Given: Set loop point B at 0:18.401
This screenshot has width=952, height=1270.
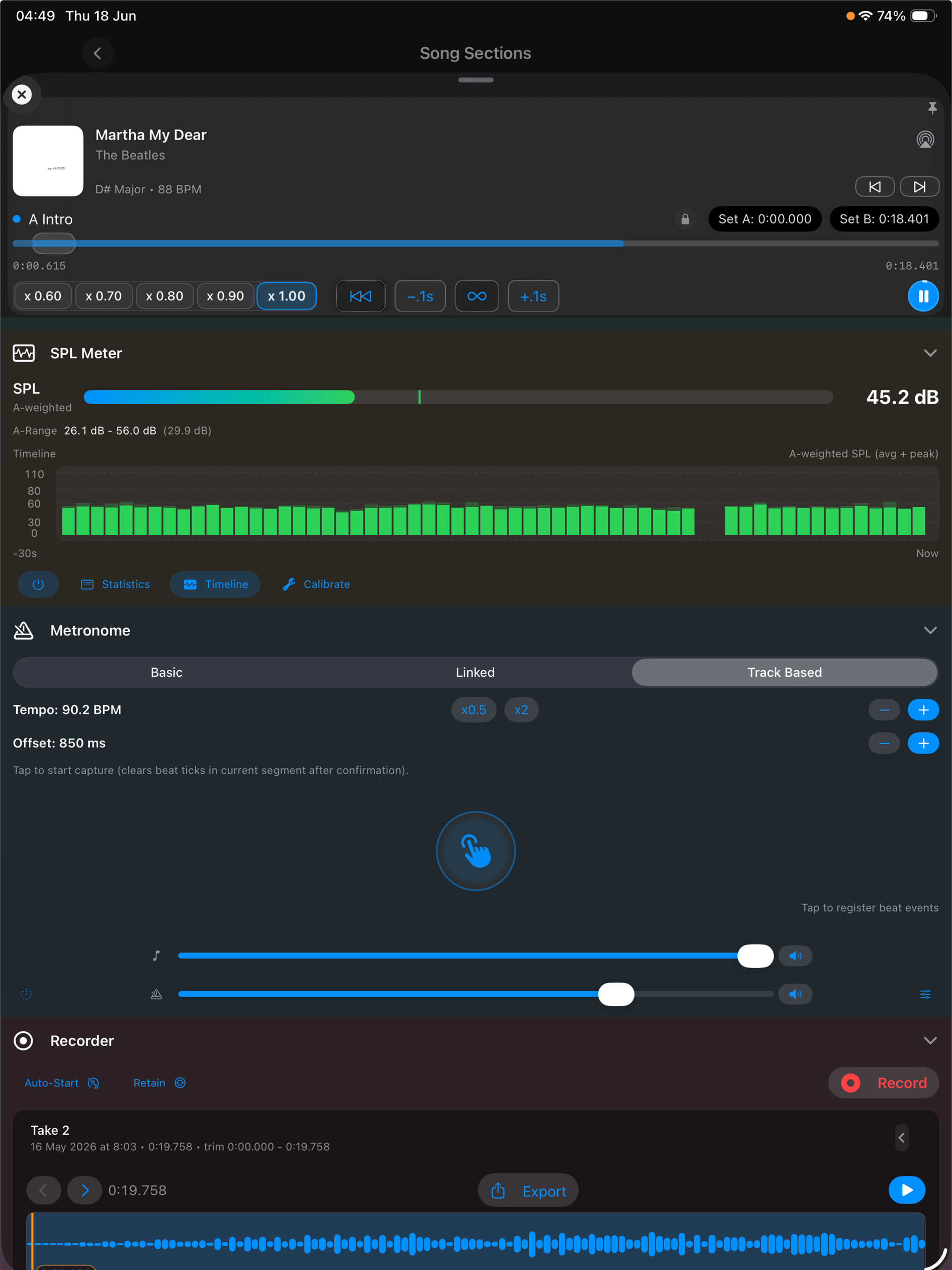Looking at the screenshot, I should [x=884, y=219].
